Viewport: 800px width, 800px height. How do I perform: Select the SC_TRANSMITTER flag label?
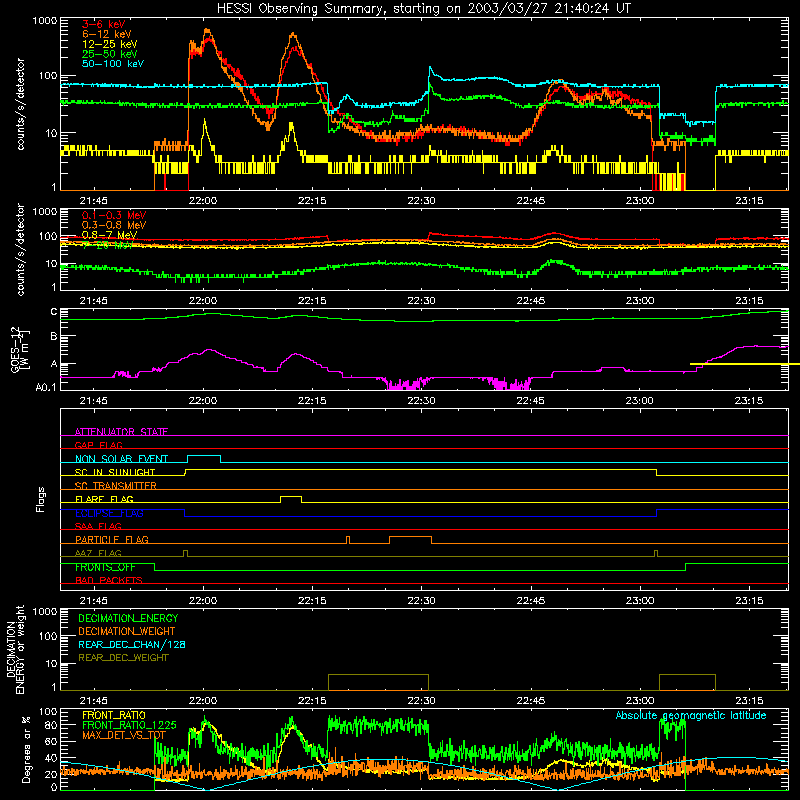coord(116,486)
